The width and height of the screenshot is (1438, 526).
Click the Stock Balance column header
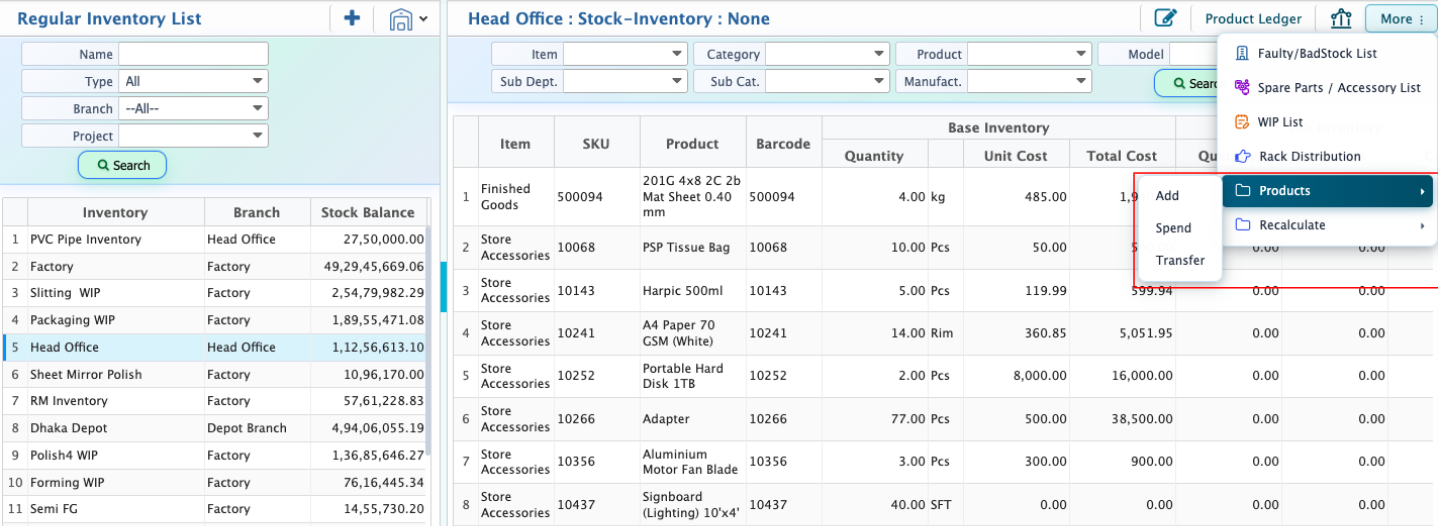[x=368, y=212]
